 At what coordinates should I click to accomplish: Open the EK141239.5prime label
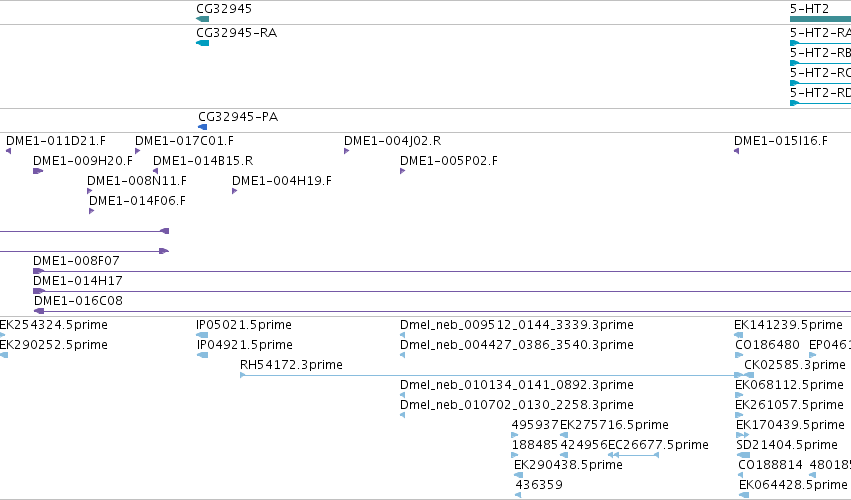[x=789, y=325]
